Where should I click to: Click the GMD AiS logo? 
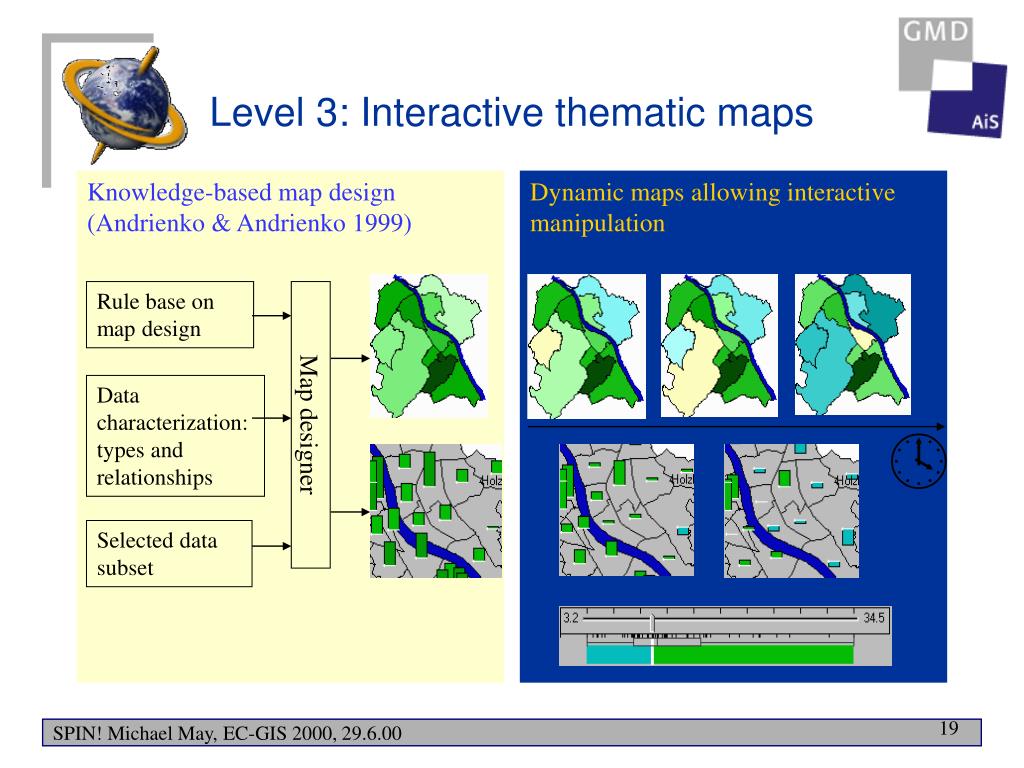click(x=953, y=77)
